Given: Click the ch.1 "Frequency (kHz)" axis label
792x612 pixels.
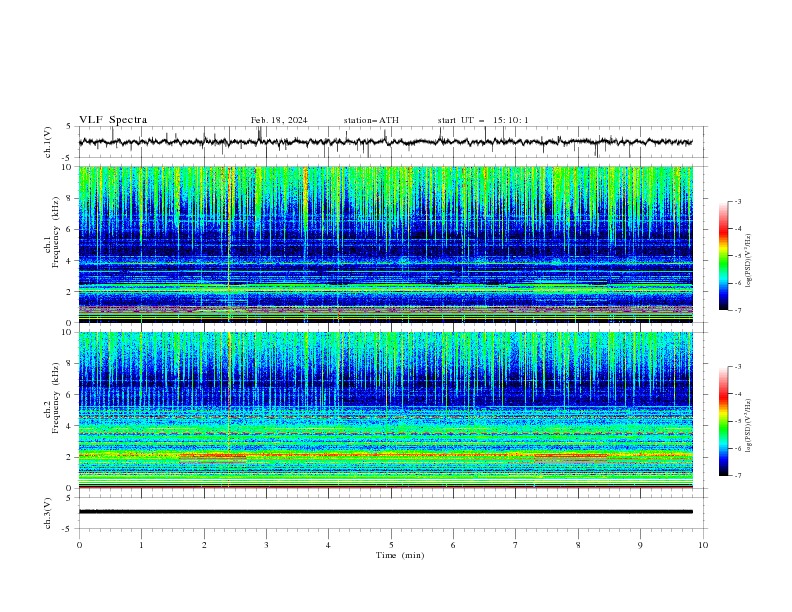Looking at the screenshot, I should 55,232.
